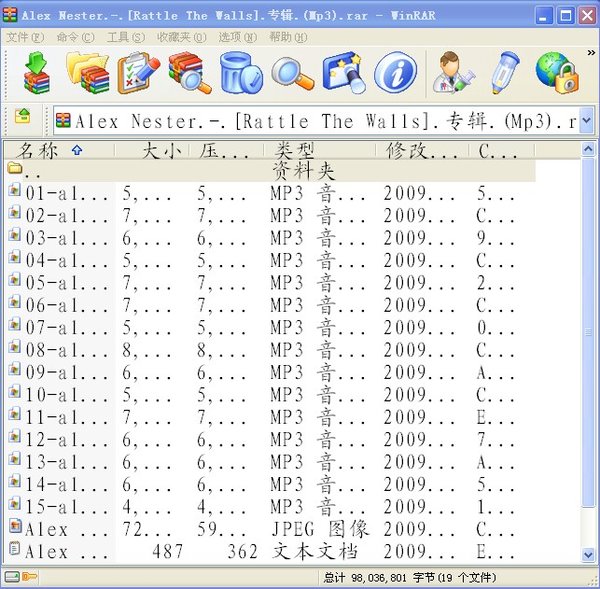Click the Add to archive toolbar icon

point(37,73)
